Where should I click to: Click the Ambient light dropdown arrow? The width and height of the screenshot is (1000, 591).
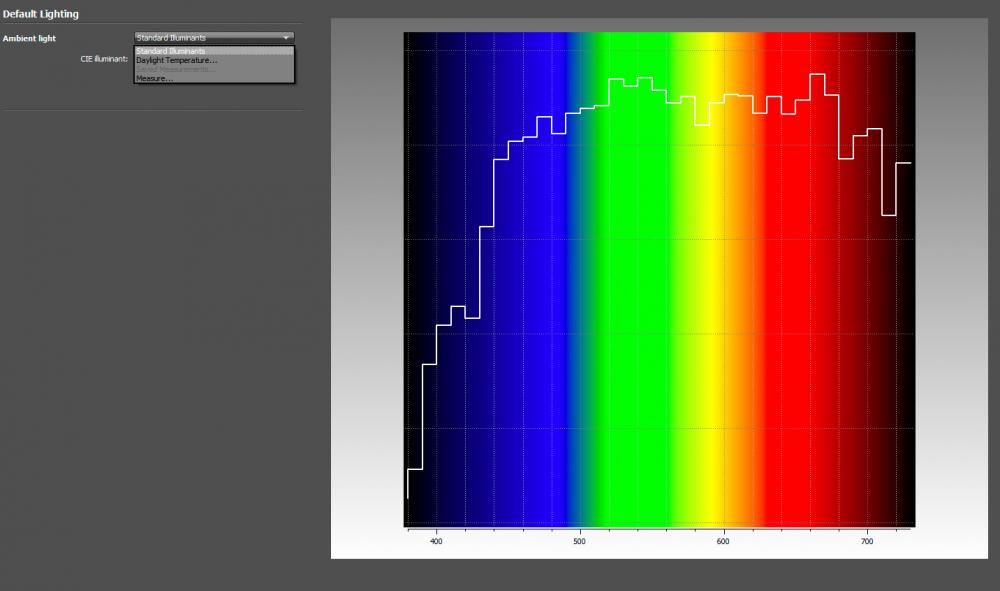pyautogui.click(x=286, y=38)
